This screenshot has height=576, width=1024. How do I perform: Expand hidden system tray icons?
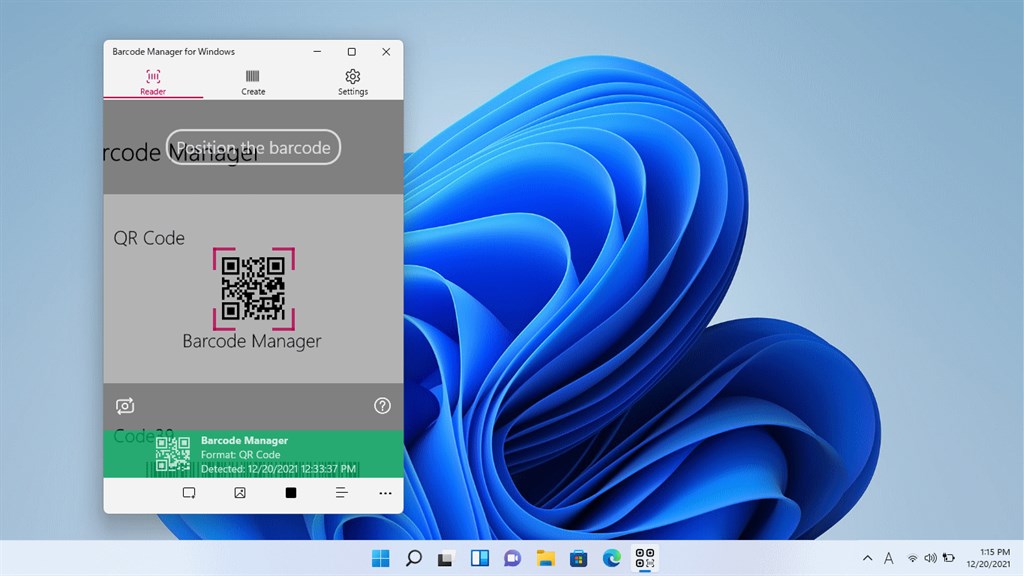pyautogui.click(x=867, y=558)
